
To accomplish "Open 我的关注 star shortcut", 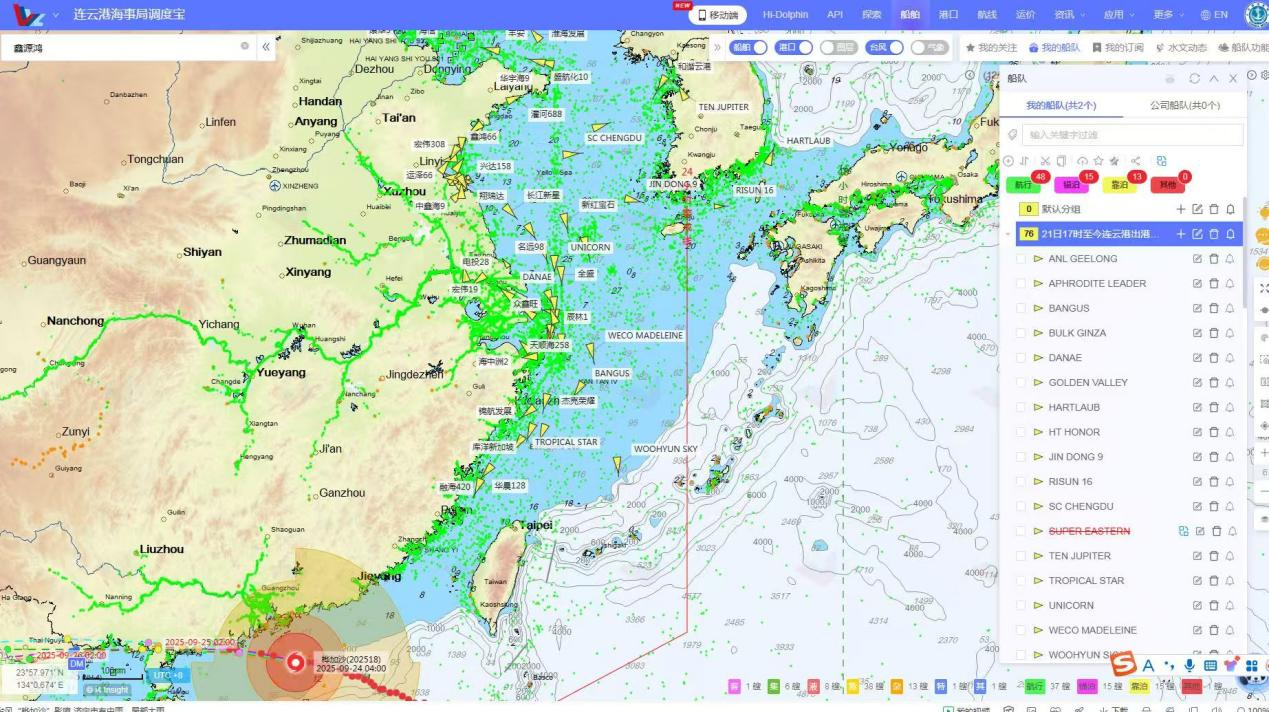I will click(x=990, y=47).
